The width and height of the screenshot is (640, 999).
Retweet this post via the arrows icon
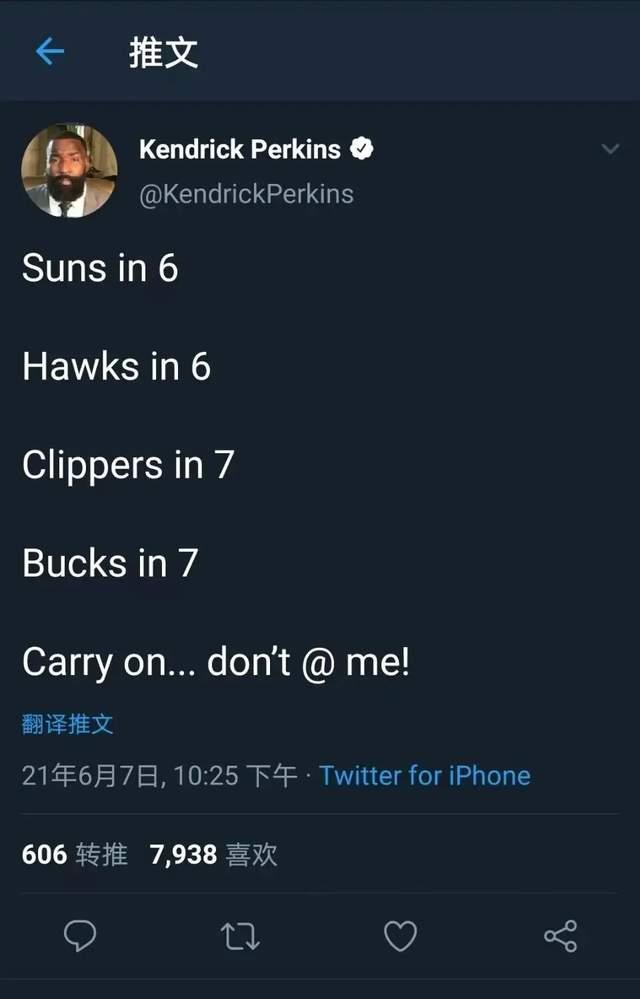(239, 935)
